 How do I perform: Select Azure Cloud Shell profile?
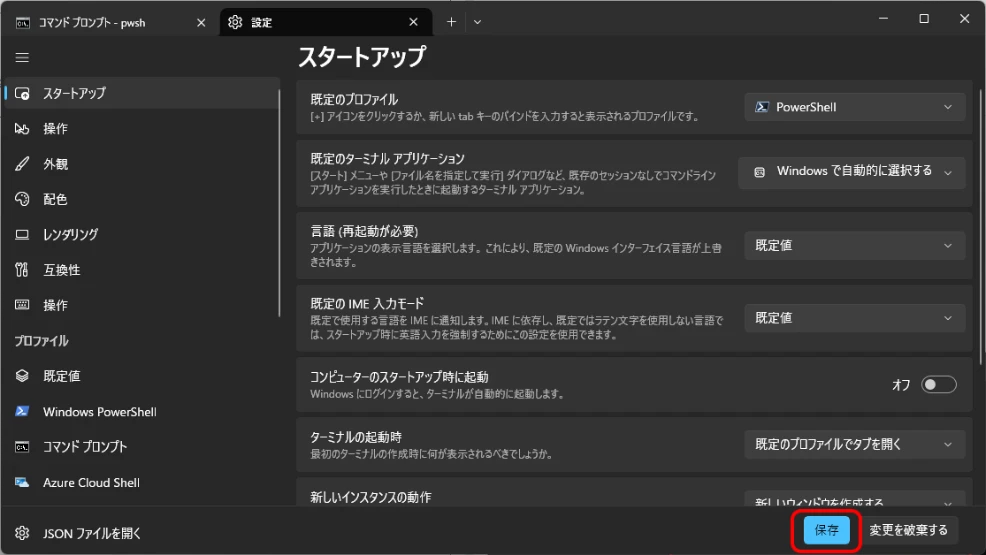coord(91,482)
